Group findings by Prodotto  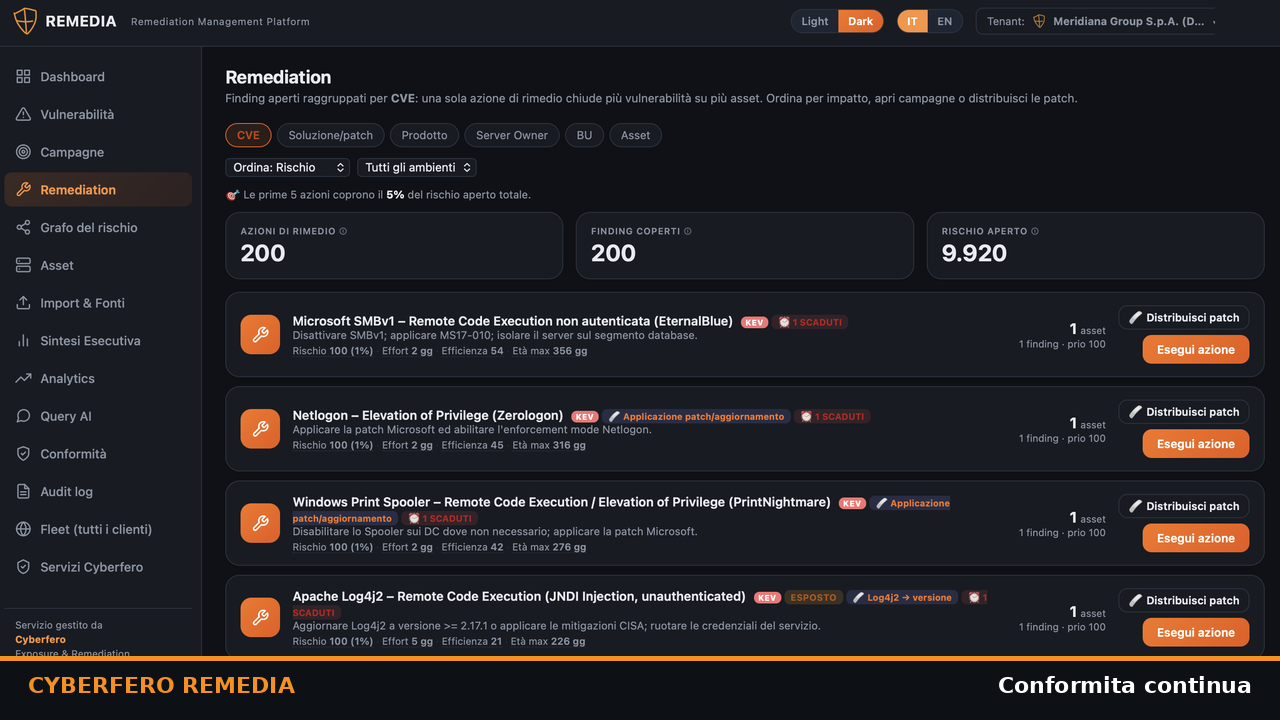pyautogui.click(x=425, y=135)
